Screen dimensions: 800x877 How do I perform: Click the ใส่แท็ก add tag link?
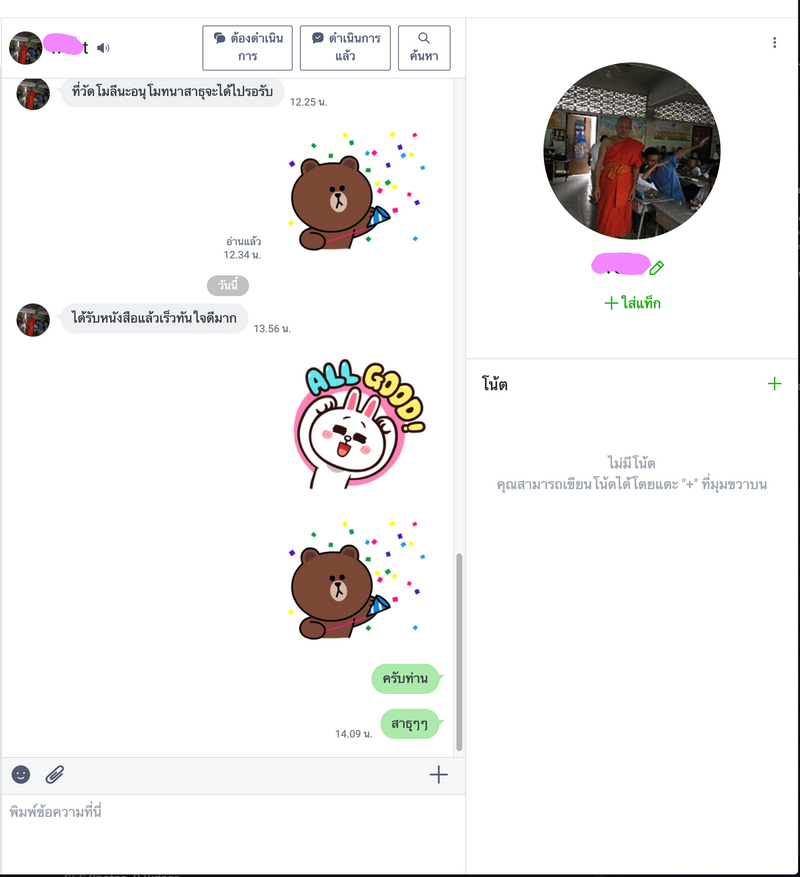coord(632,303)
